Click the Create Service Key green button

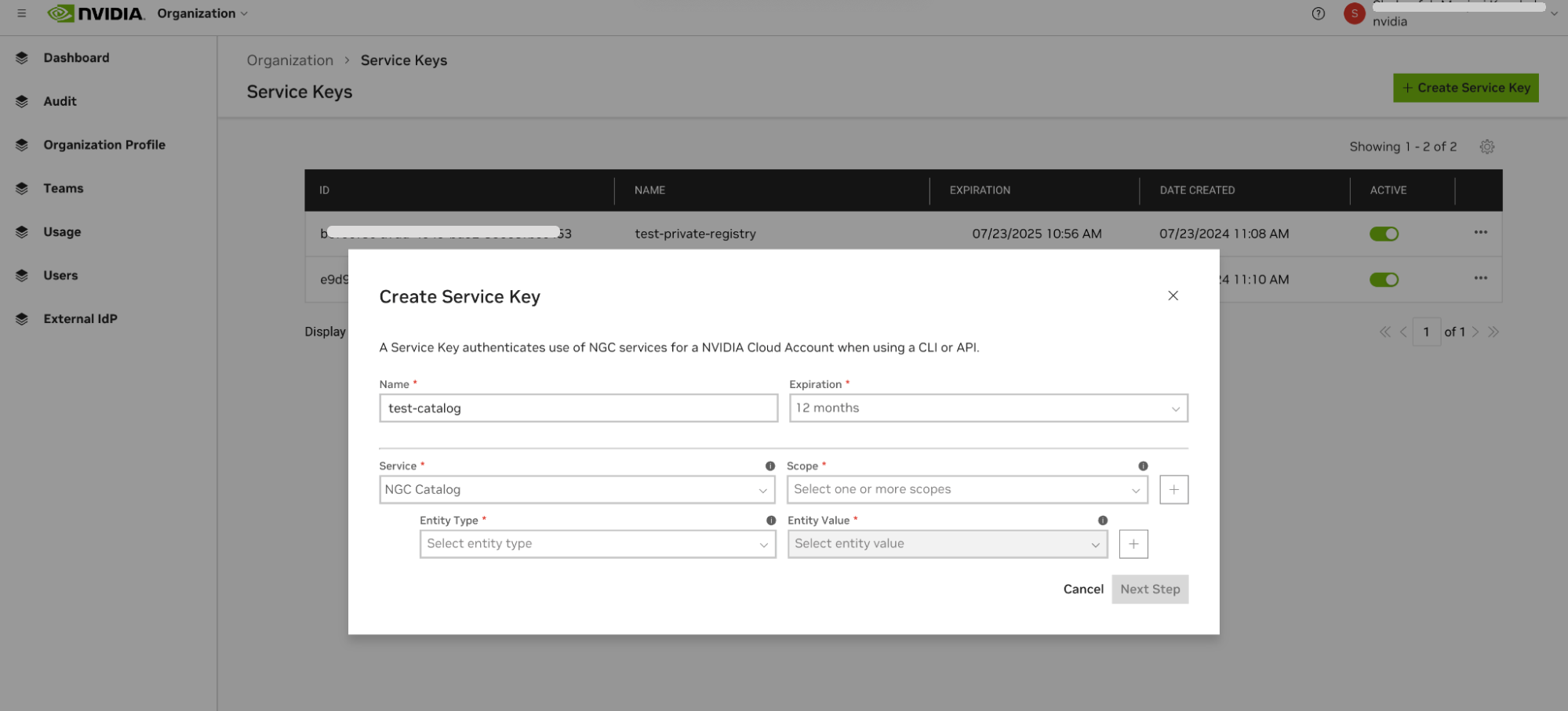[x=1466, y=88]
